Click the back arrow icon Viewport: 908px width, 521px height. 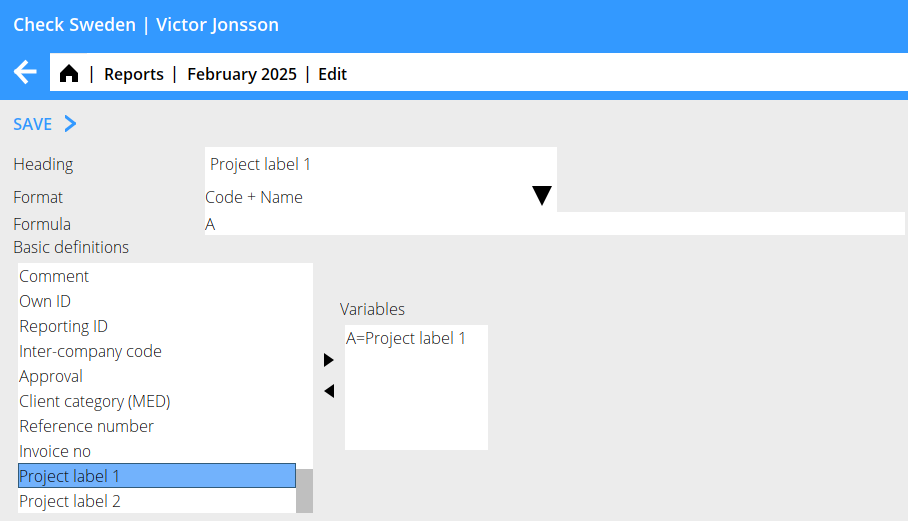coord(25,73)
